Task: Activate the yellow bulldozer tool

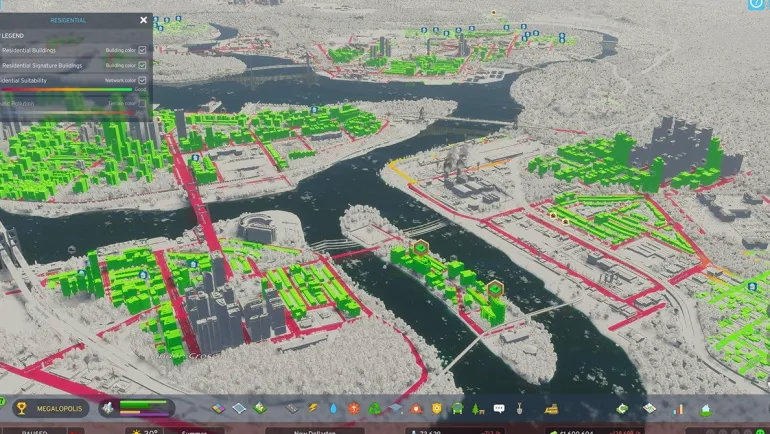Action: (x=551, y=408)
